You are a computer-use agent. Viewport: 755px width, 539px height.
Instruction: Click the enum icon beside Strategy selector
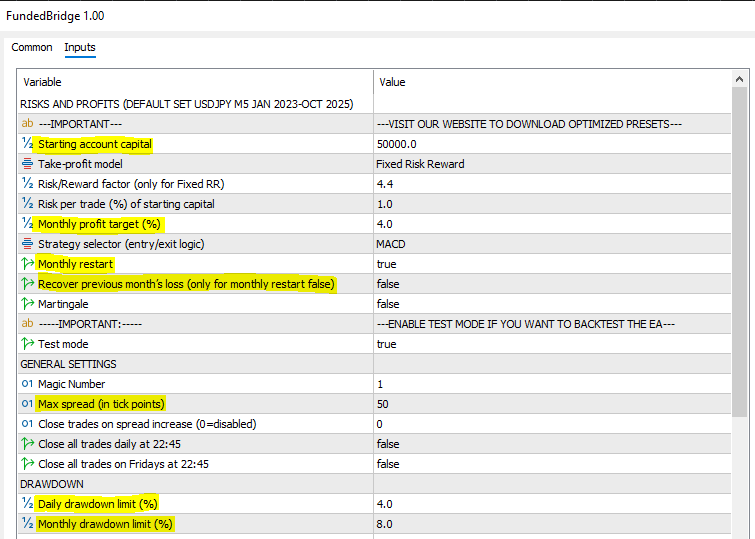click(27, 244)
